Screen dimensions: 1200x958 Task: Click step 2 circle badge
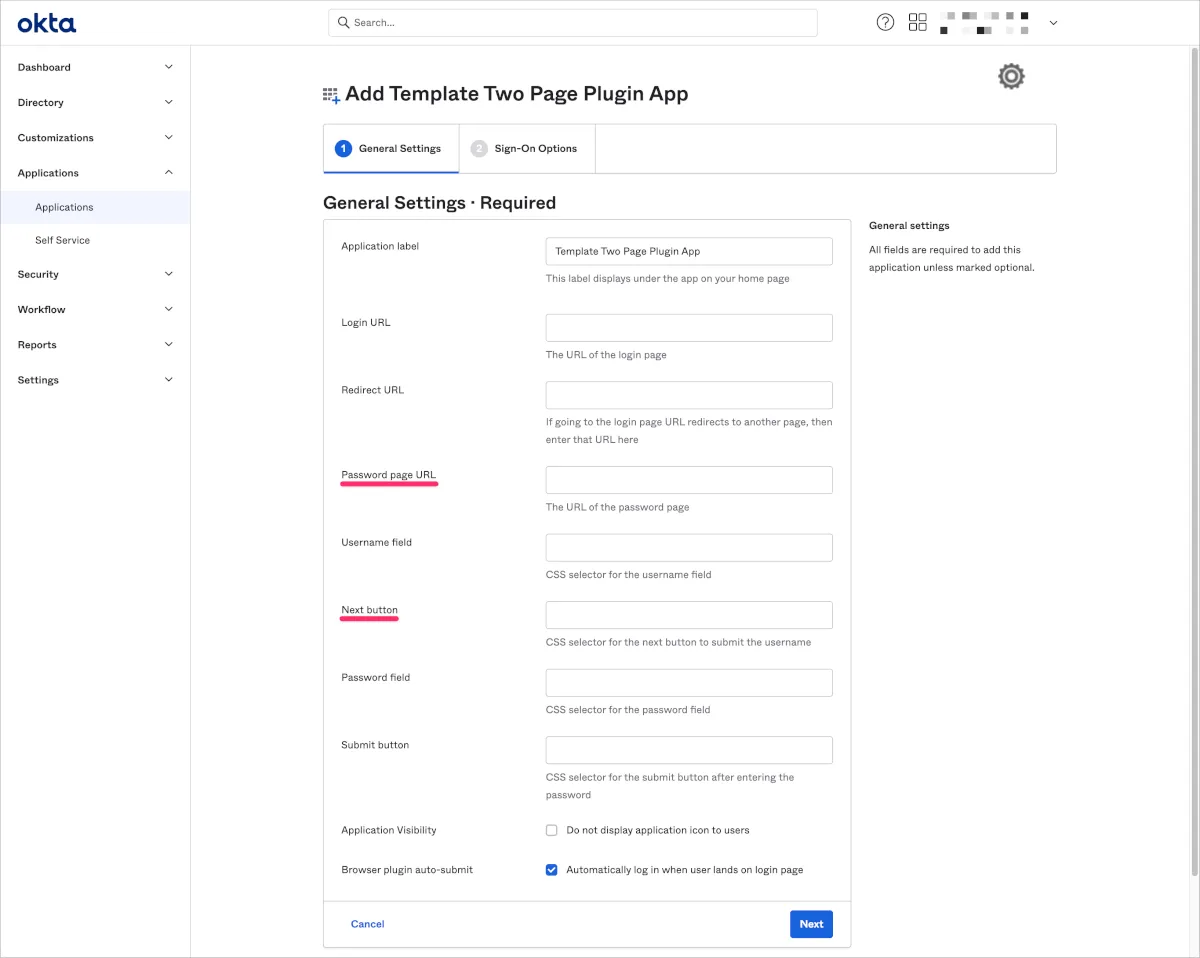479,149
